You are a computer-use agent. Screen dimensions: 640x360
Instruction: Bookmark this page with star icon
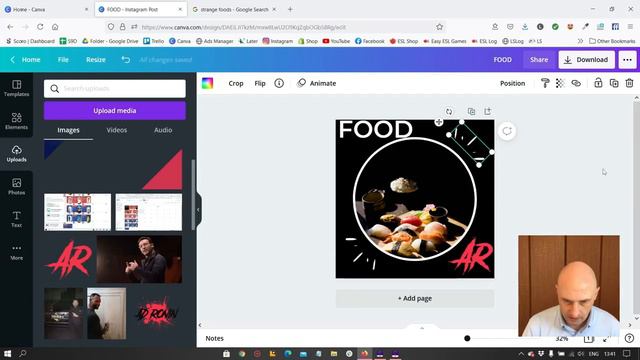coord(440,27)
